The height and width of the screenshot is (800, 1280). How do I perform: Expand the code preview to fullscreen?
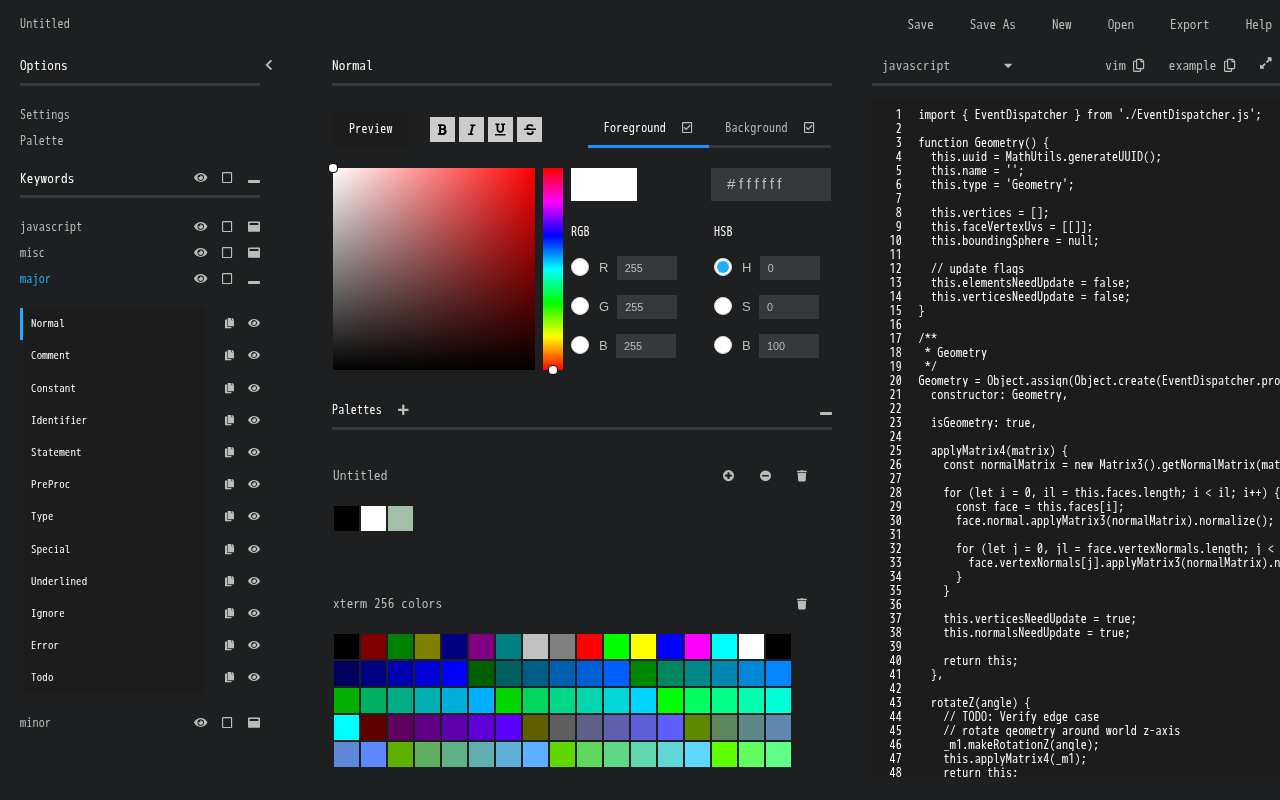[1265, 63]
